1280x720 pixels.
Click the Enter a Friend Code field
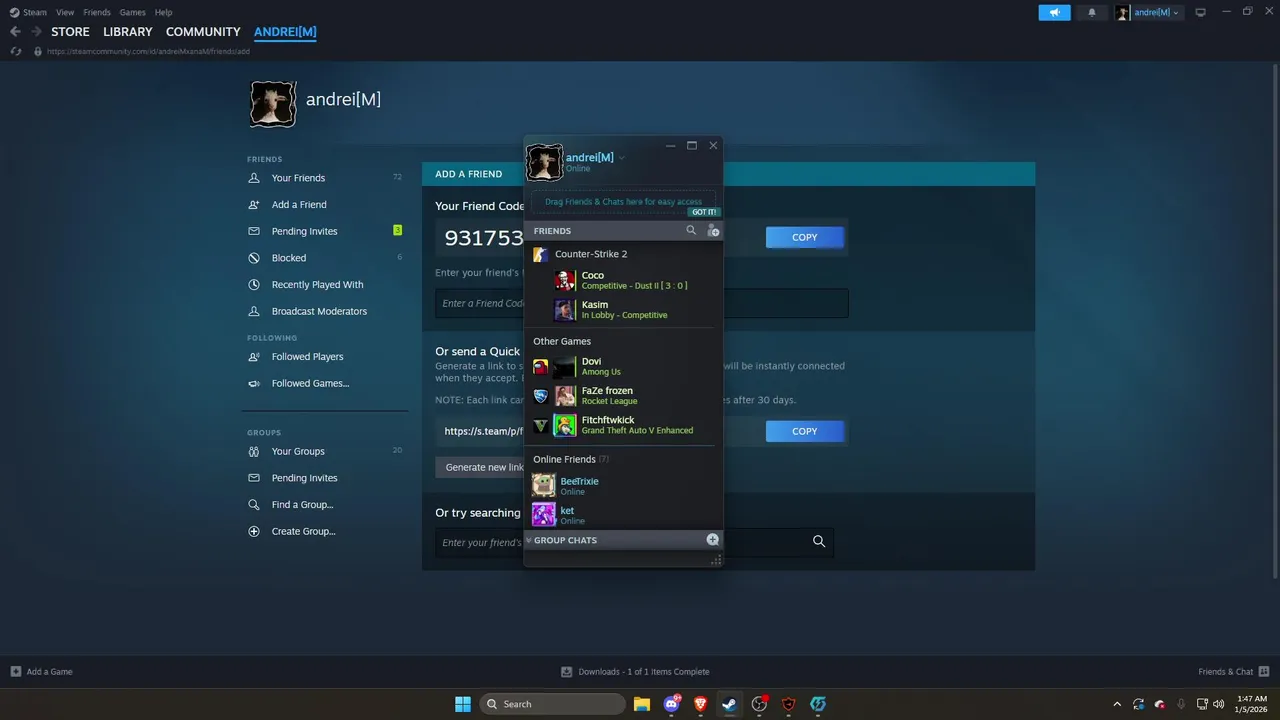click(642, 303)
